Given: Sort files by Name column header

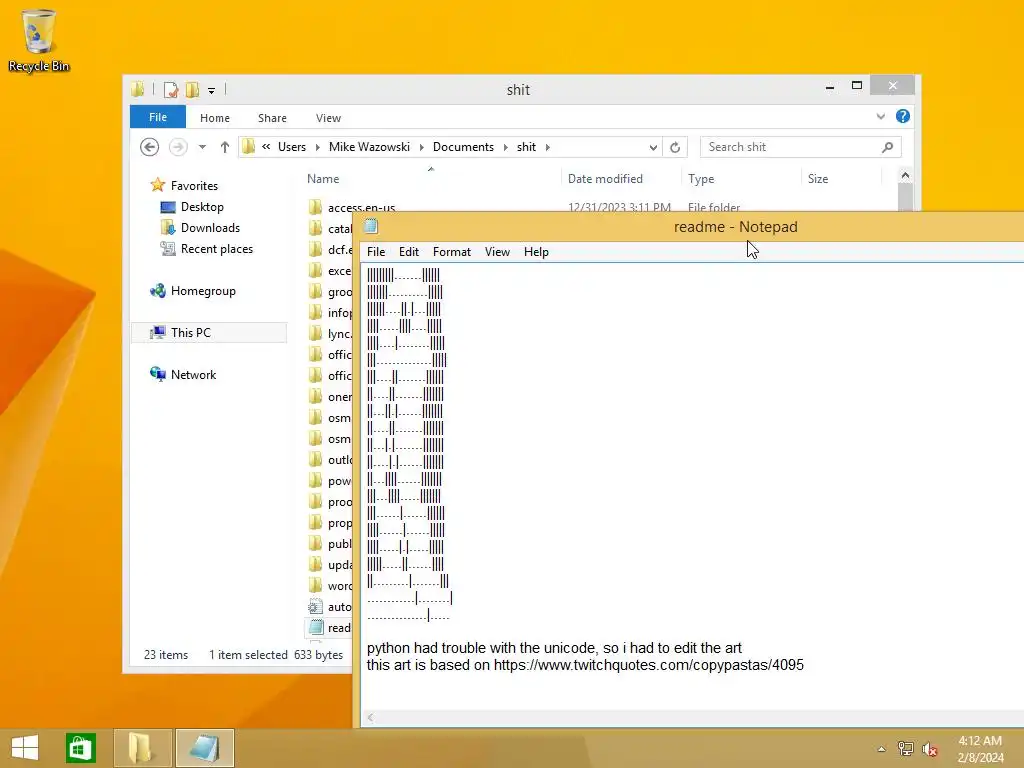Looking at the screenshot, I should (323, 178).
